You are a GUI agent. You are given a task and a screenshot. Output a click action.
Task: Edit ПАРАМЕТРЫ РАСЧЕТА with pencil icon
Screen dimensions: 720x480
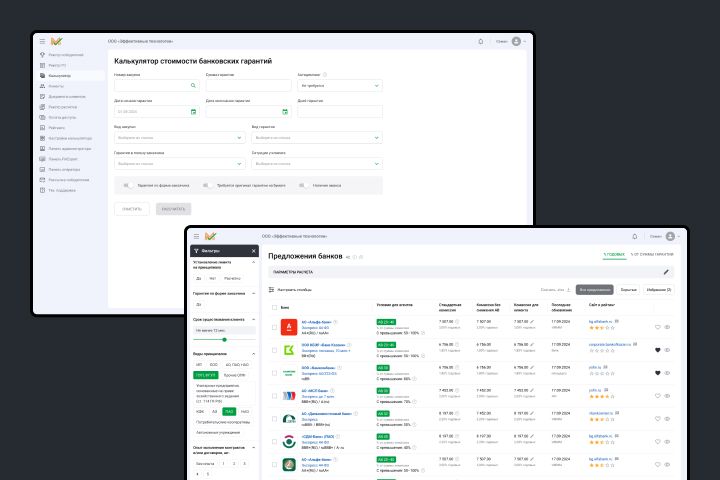coord(666,272)
